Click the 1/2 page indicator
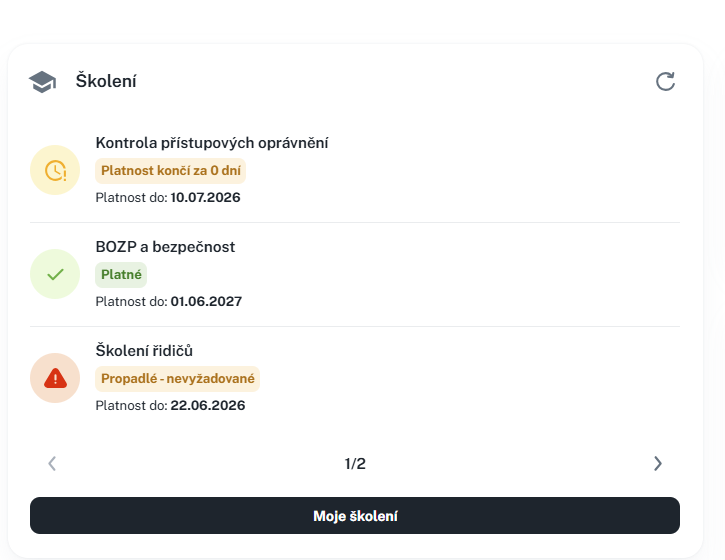725x560 pixels. coord(355,463)
